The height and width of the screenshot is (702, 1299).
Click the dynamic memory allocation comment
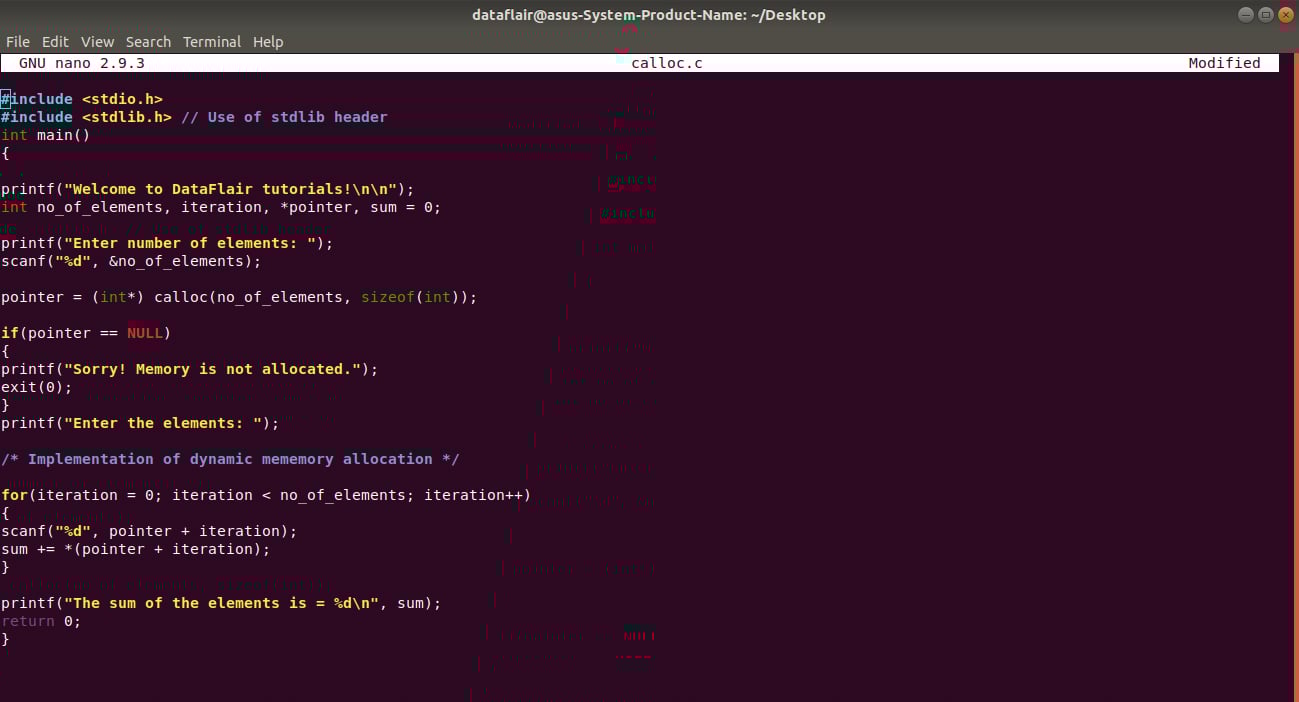pos(229,458)
